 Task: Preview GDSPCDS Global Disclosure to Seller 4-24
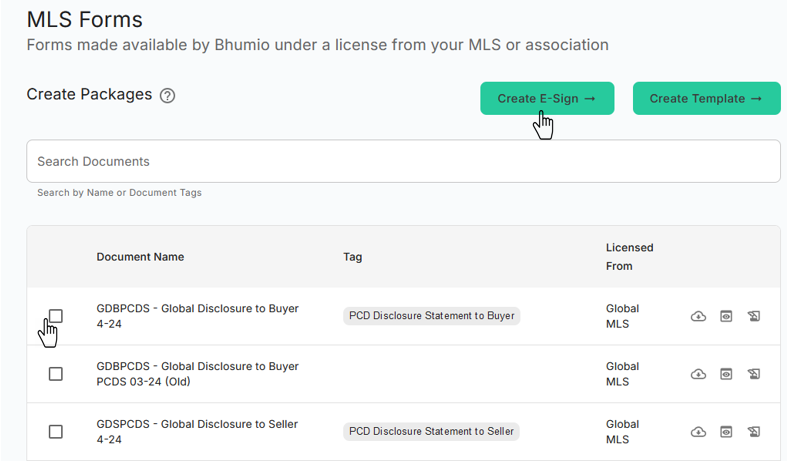pyautogui.click(x=726, y=432)
